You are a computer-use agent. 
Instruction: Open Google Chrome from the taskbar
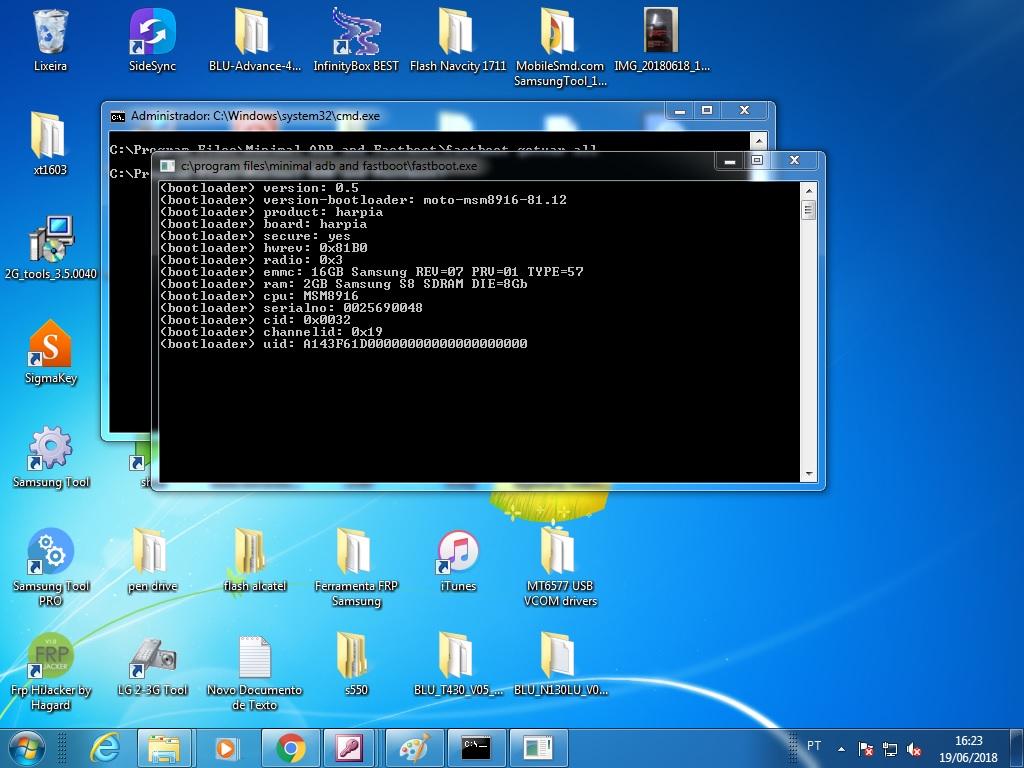(x=291, y=748)
